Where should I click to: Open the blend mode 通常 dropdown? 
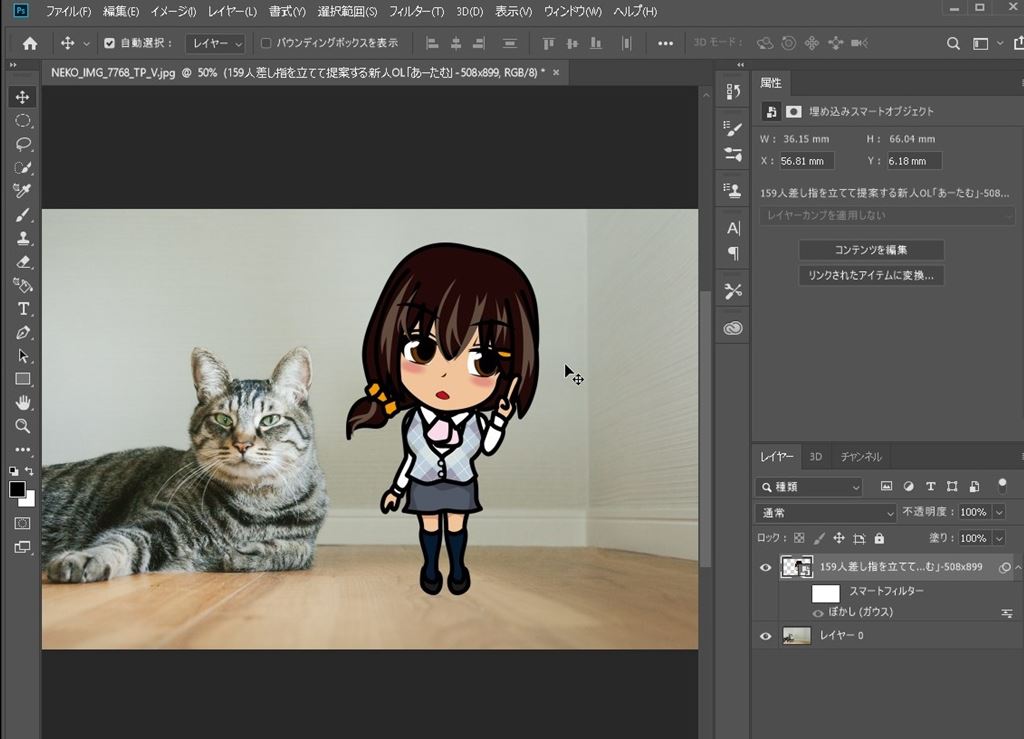826,512
